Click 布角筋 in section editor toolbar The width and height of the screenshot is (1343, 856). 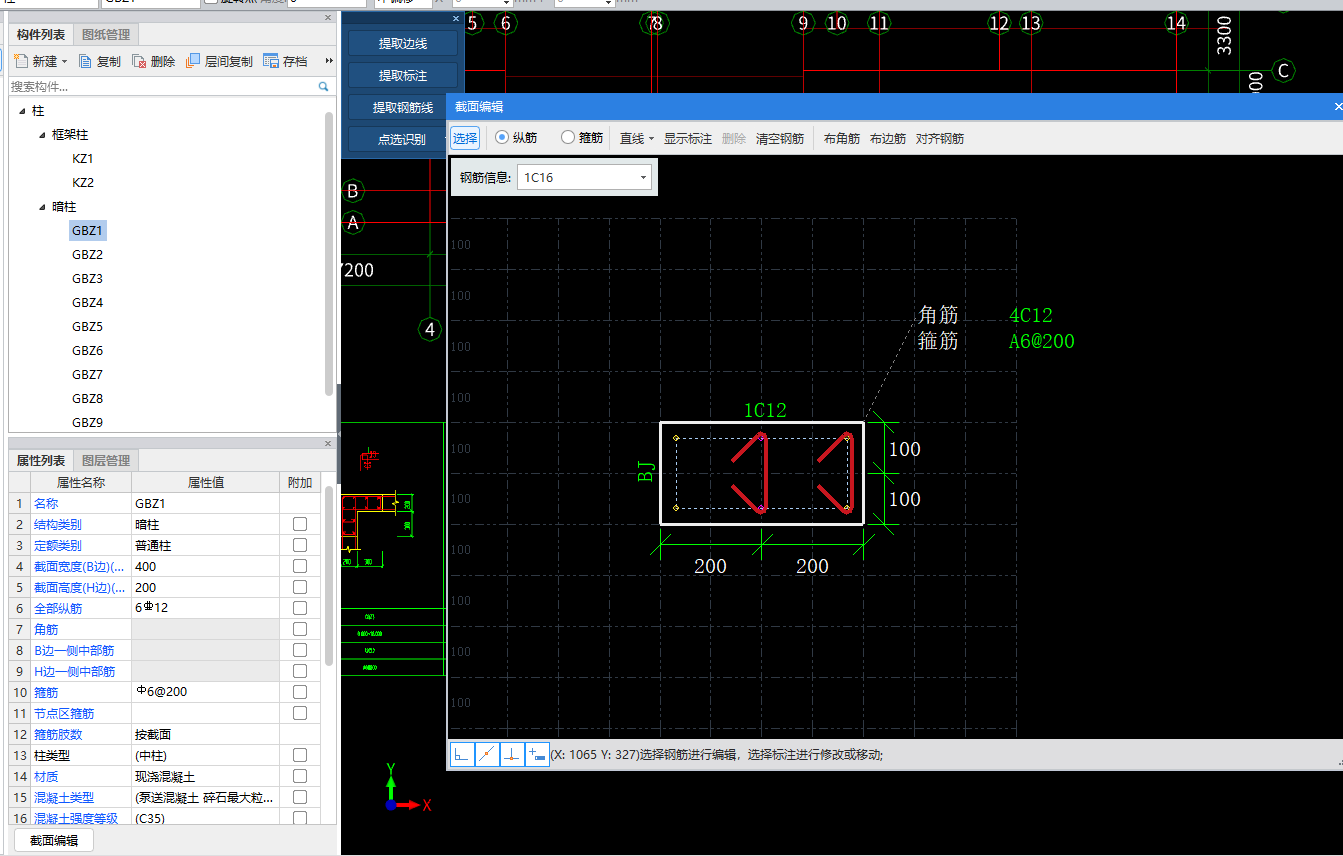coord(842,139)
